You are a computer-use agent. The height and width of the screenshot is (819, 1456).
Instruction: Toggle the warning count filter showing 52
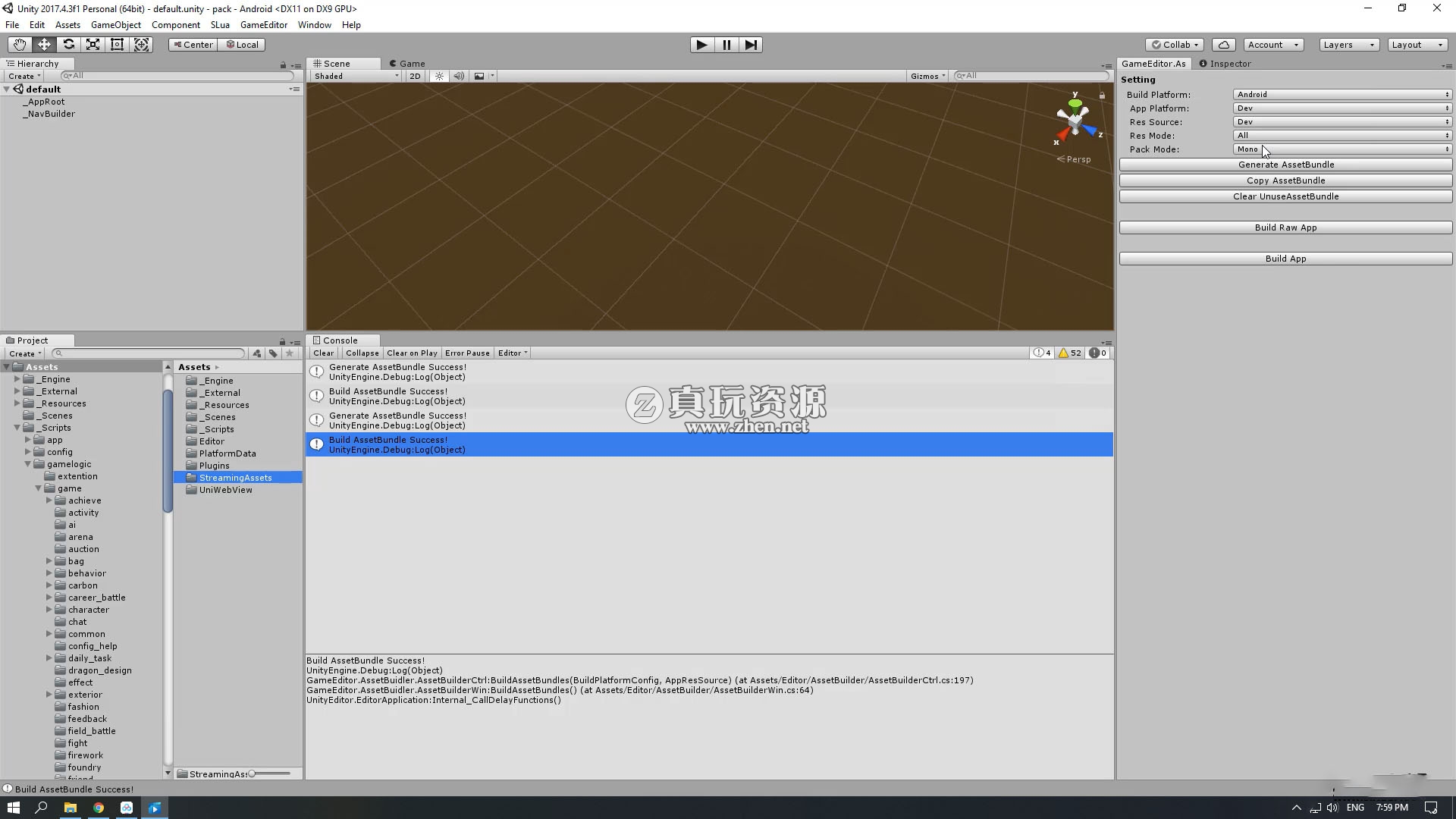(1069, 353)
